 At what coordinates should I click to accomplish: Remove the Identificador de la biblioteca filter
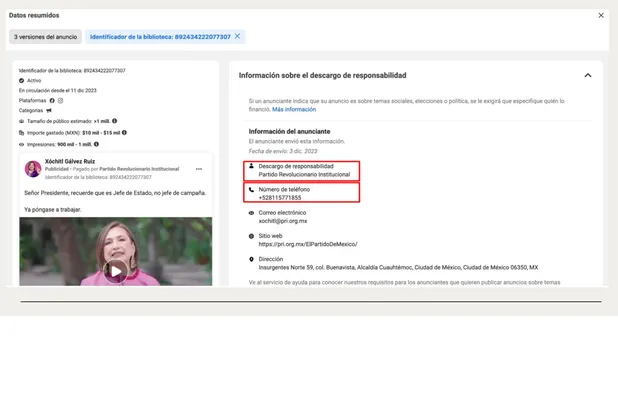click(237, 36)
